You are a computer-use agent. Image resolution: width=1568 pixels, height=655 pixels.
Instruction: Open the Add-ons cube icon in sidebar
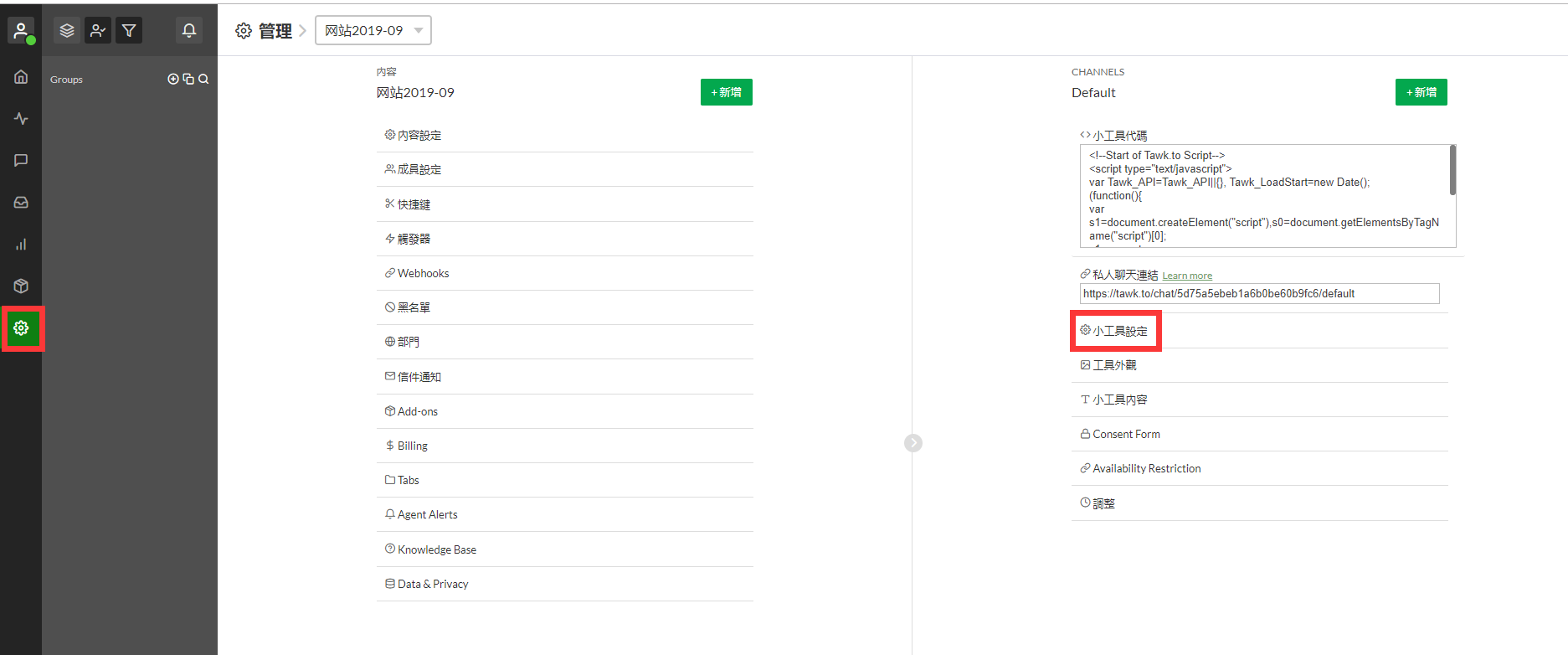21,286
